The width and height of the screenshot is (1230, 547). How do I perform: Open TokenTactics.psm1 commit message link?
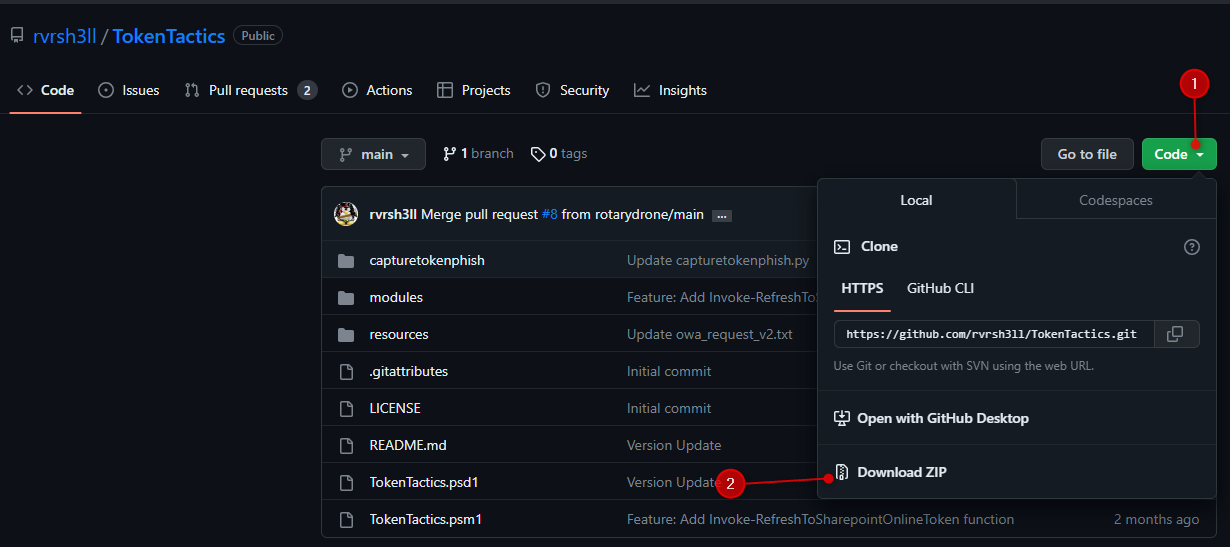tap(820, 519)
